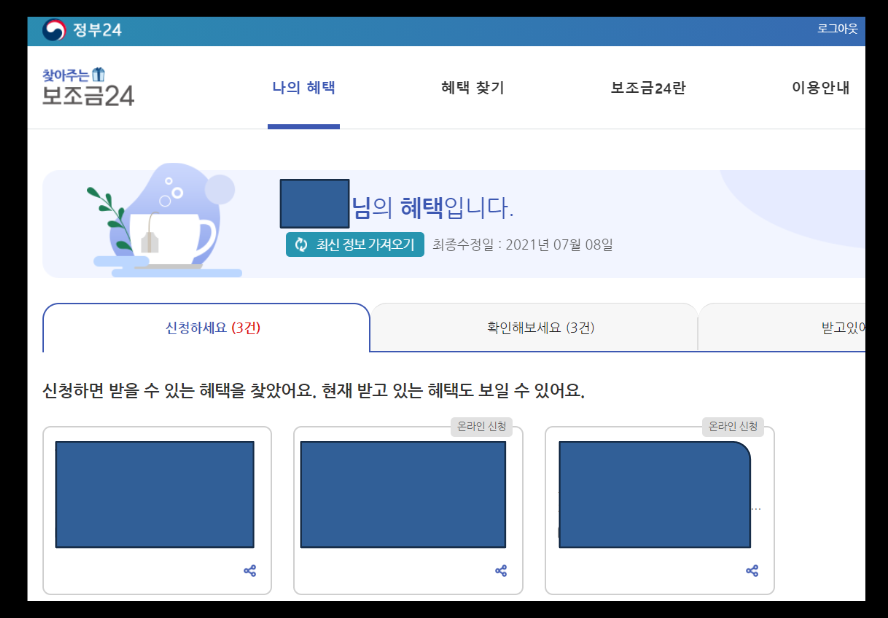
Task: Open the 이용안내 menu
Action: [821, 88]
